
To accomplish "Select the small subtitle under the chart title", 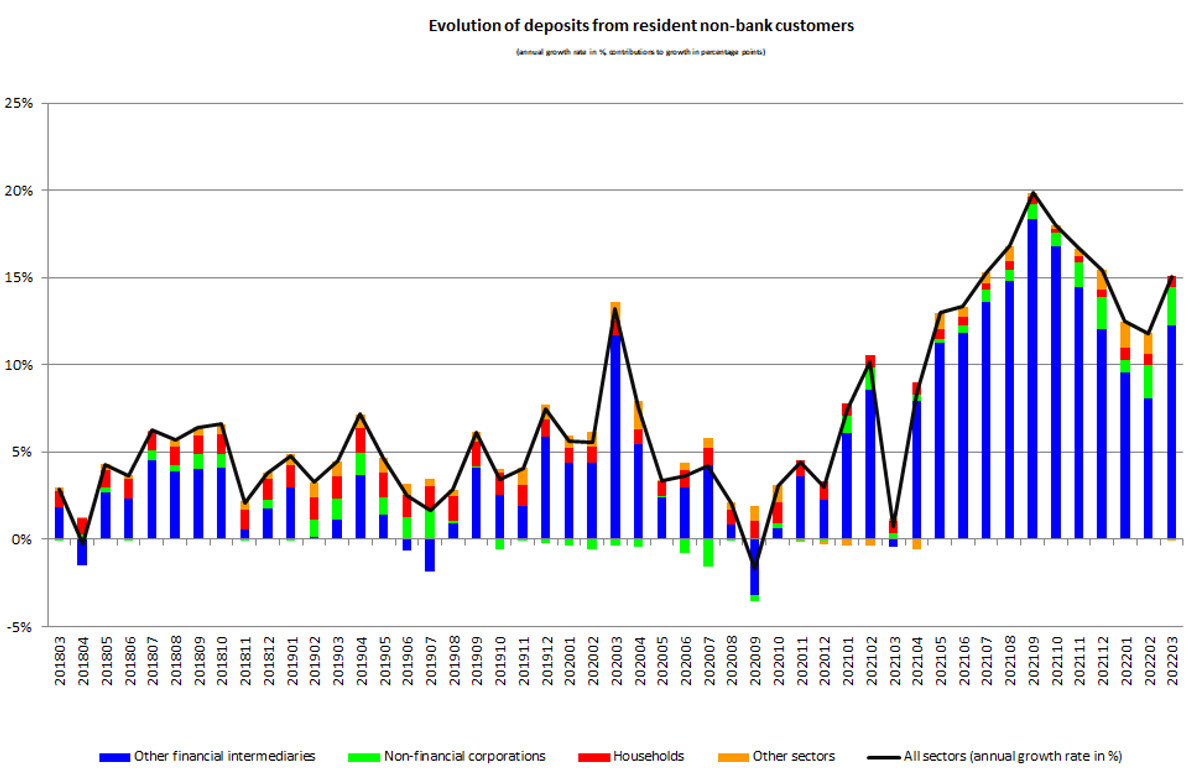I will [641, 52].
